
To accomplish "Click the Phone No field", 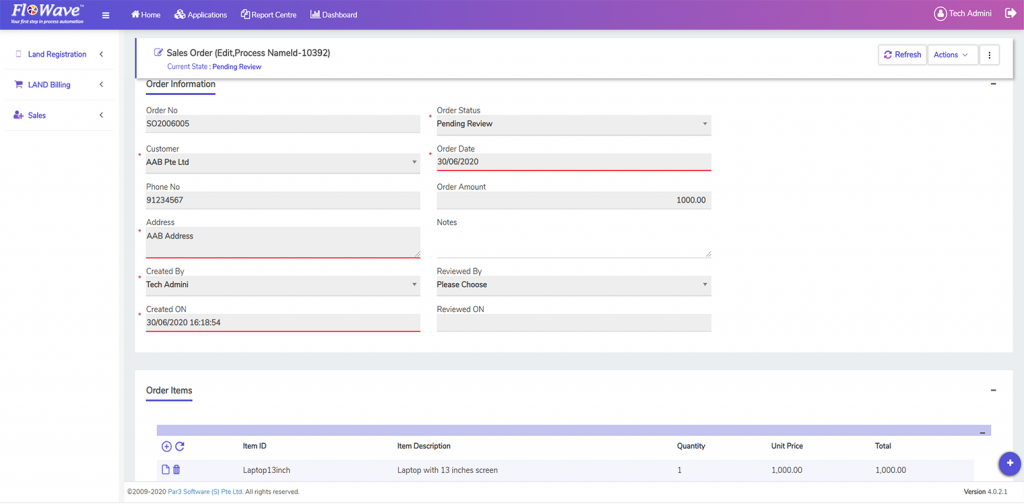I will tap(283, 200).
